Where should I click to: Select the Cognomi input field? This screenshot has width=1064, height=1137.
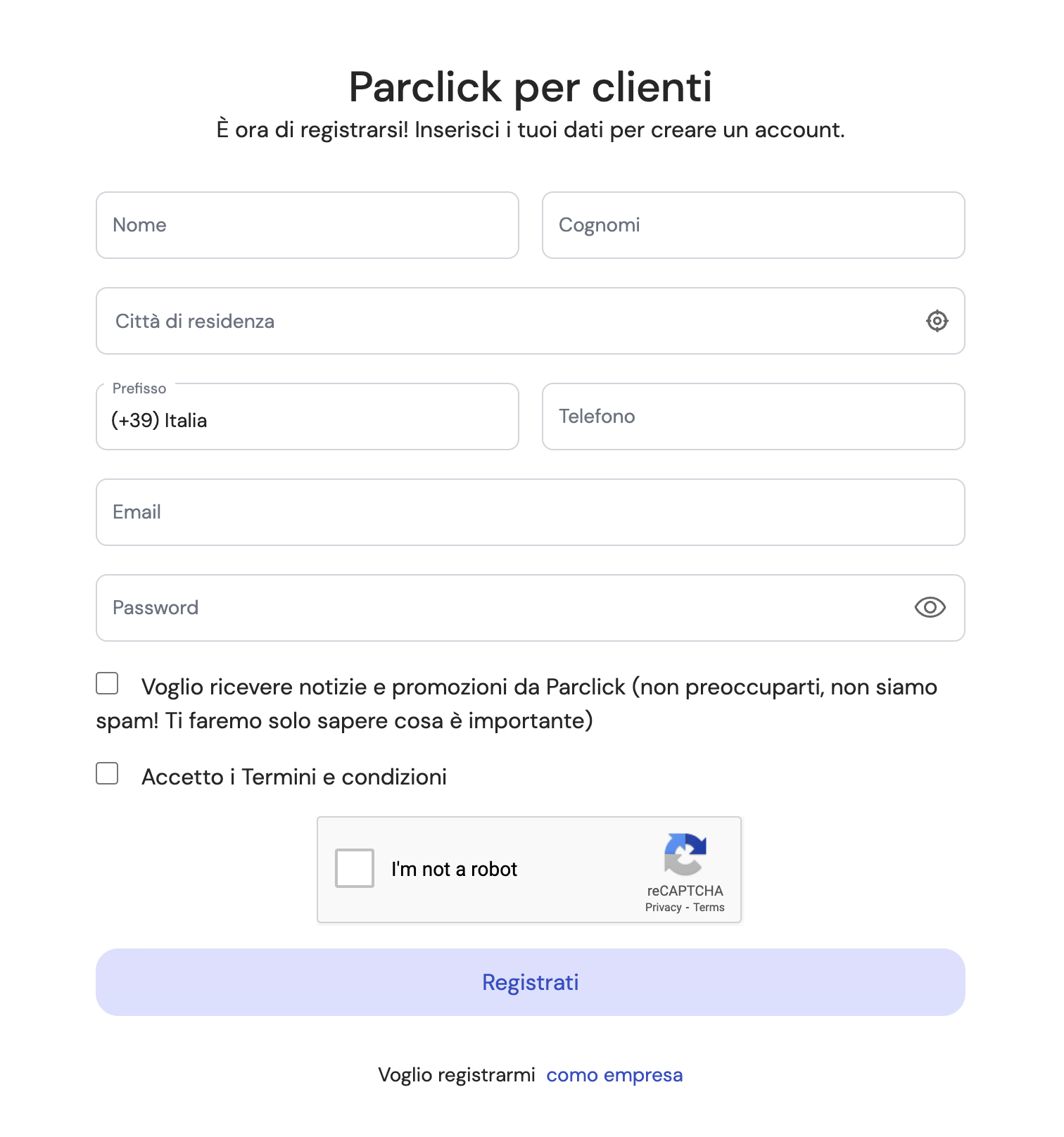point(753,225)
